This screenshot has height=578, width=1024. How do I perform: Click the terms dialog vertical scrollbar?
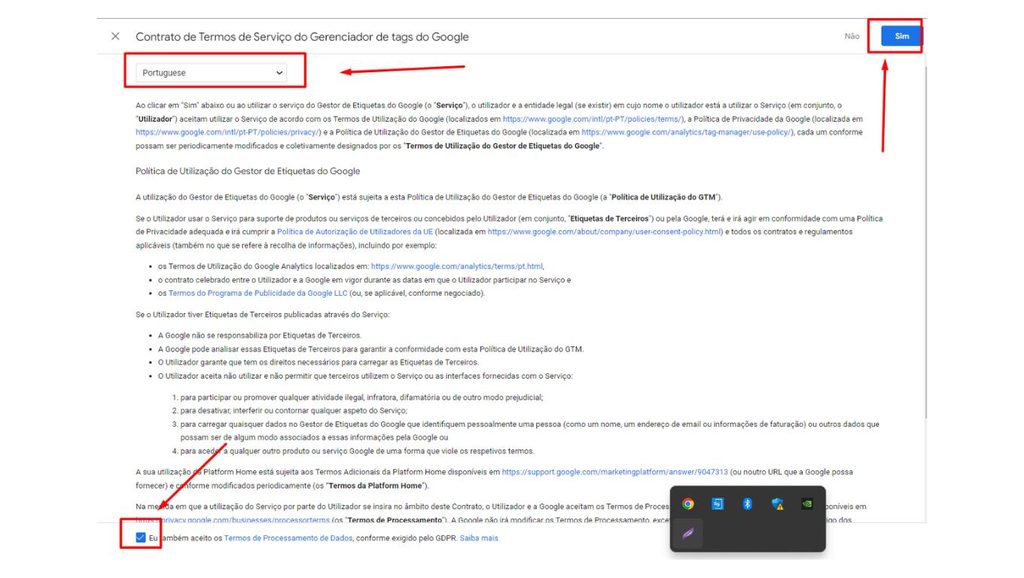925,242
